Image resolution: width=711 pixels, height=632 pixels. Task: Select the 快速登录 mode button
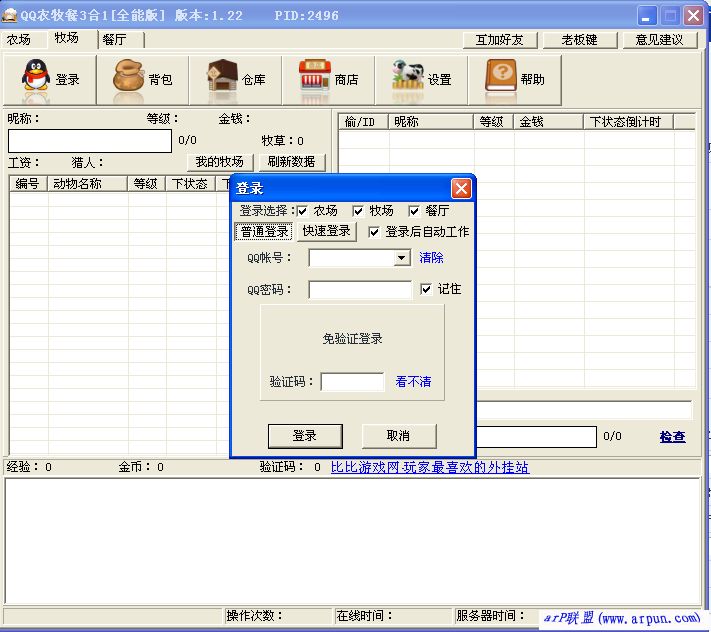point(326,231)
